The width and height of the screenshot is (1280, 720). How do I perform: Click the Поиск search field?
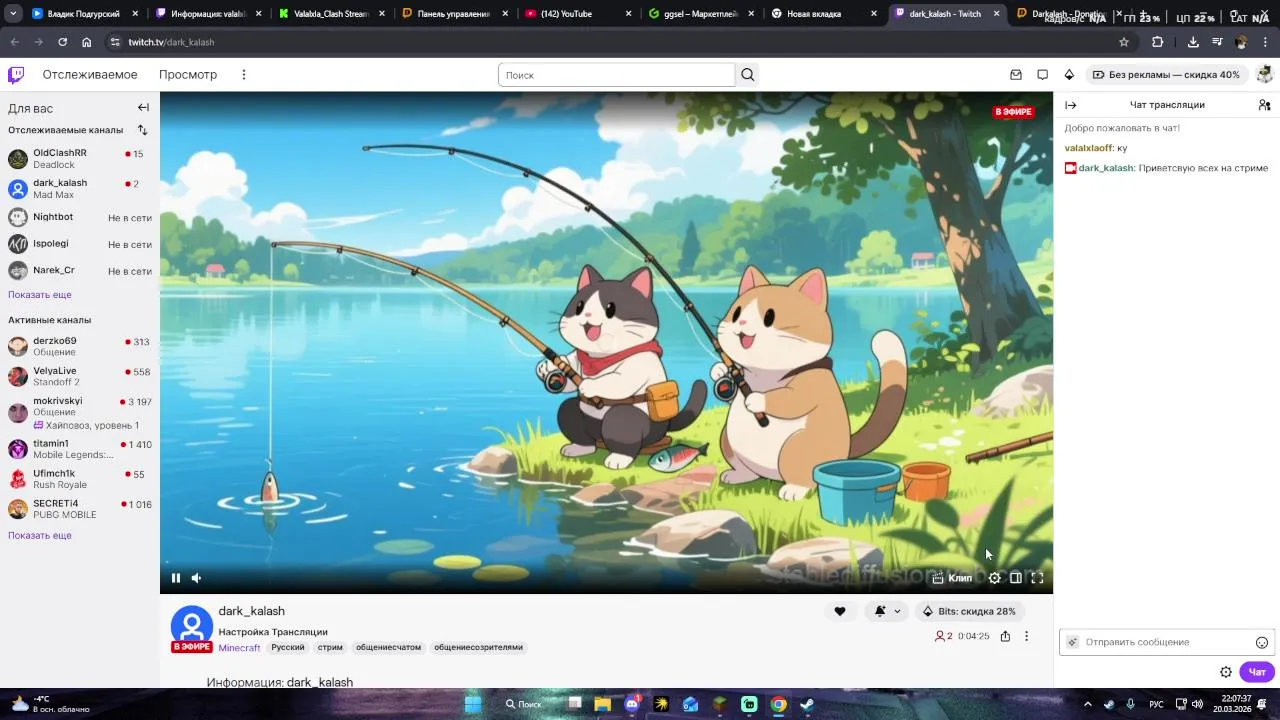tap(616, 75)
